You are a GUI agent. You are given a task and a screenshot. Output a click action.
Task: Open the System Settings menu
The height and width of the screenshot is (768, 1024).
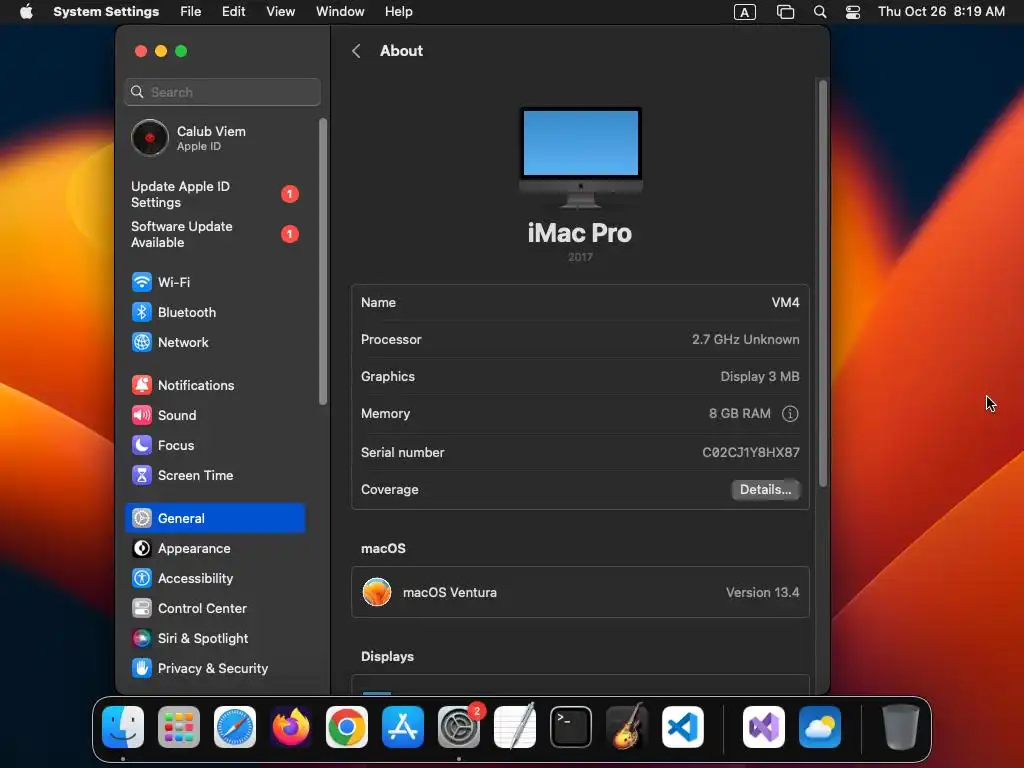pos(106,12)
